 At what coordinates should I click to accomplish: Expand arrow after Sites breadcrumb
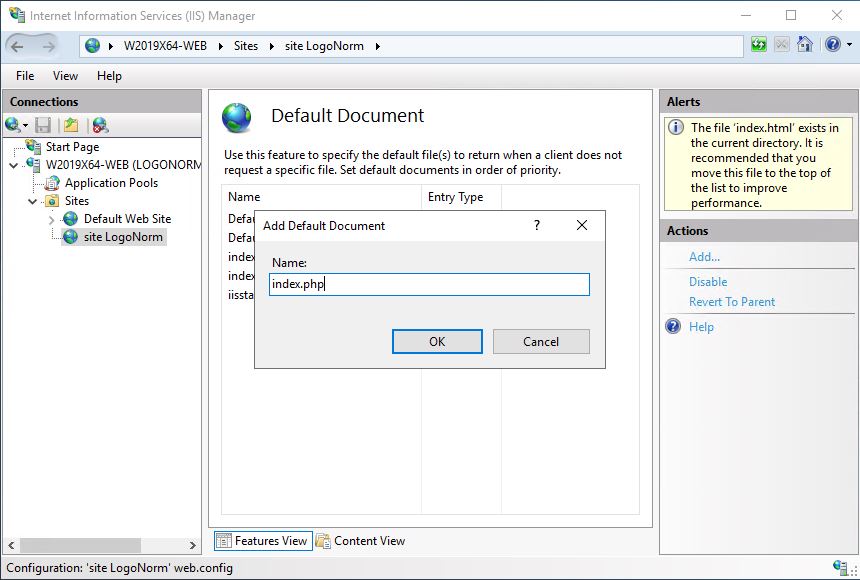pos(271,47)
